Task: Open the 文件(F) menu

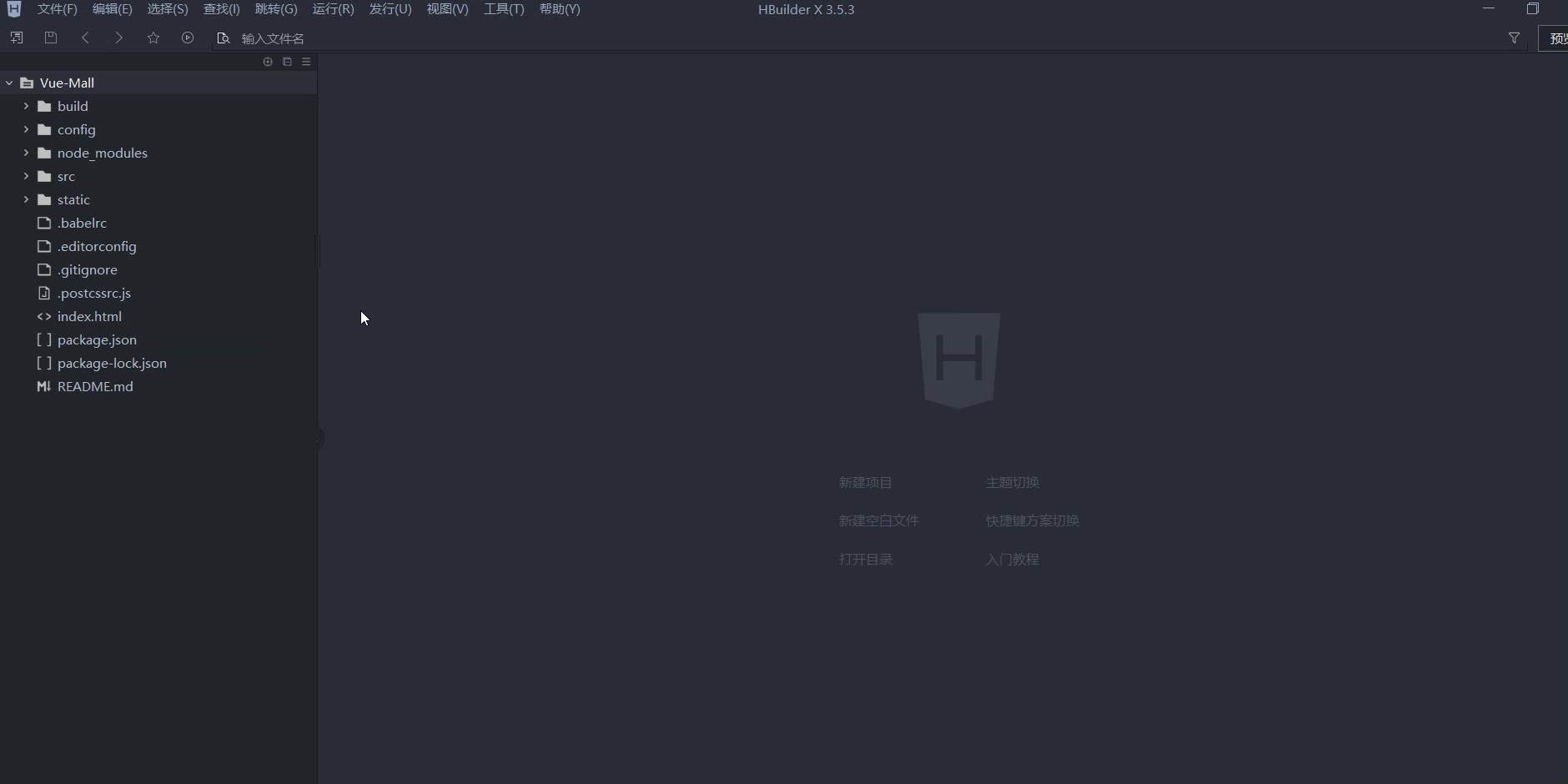Action: coord(58,9)
